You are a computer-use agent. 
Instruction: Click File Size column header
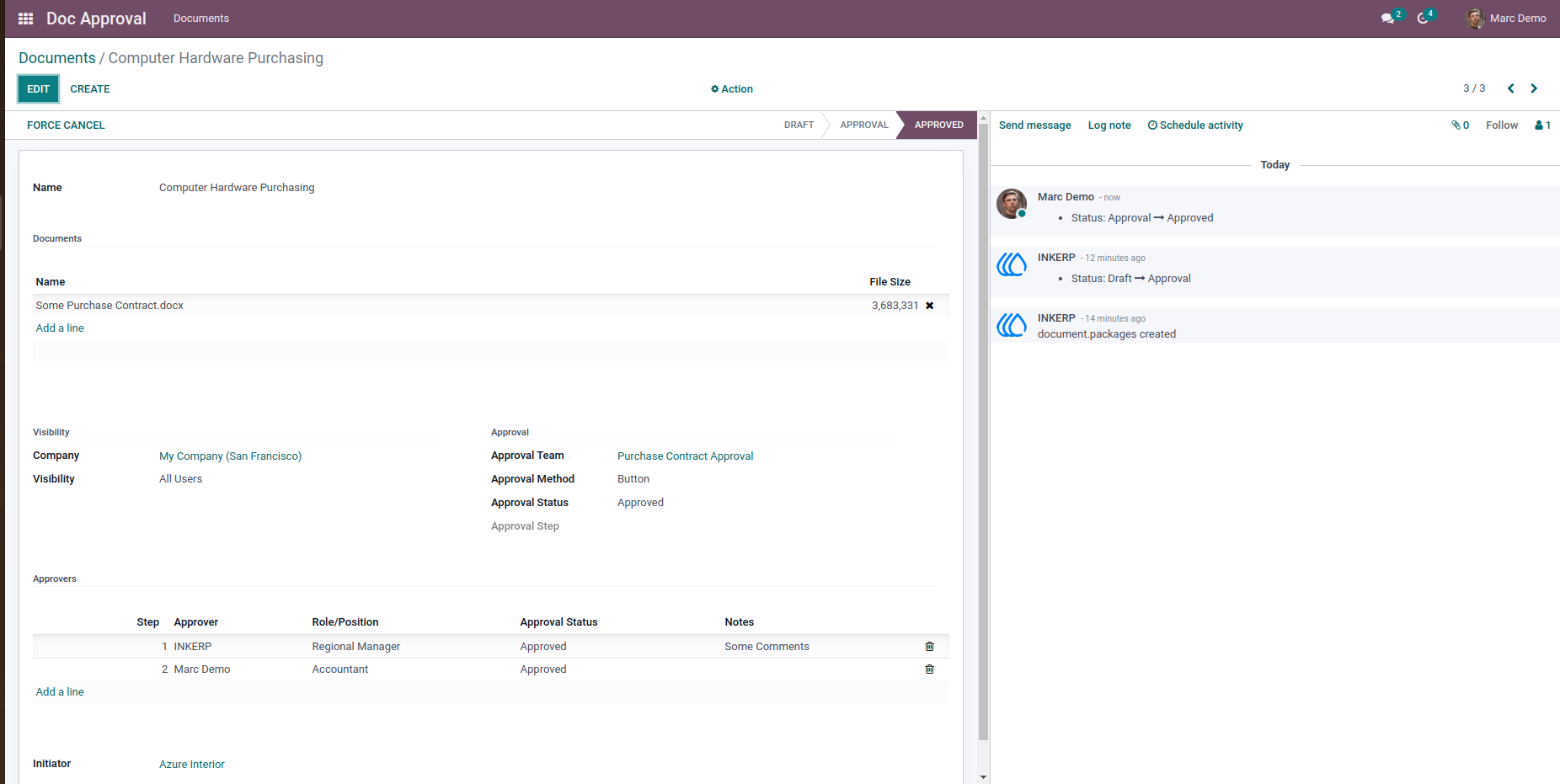click(890, 282)
